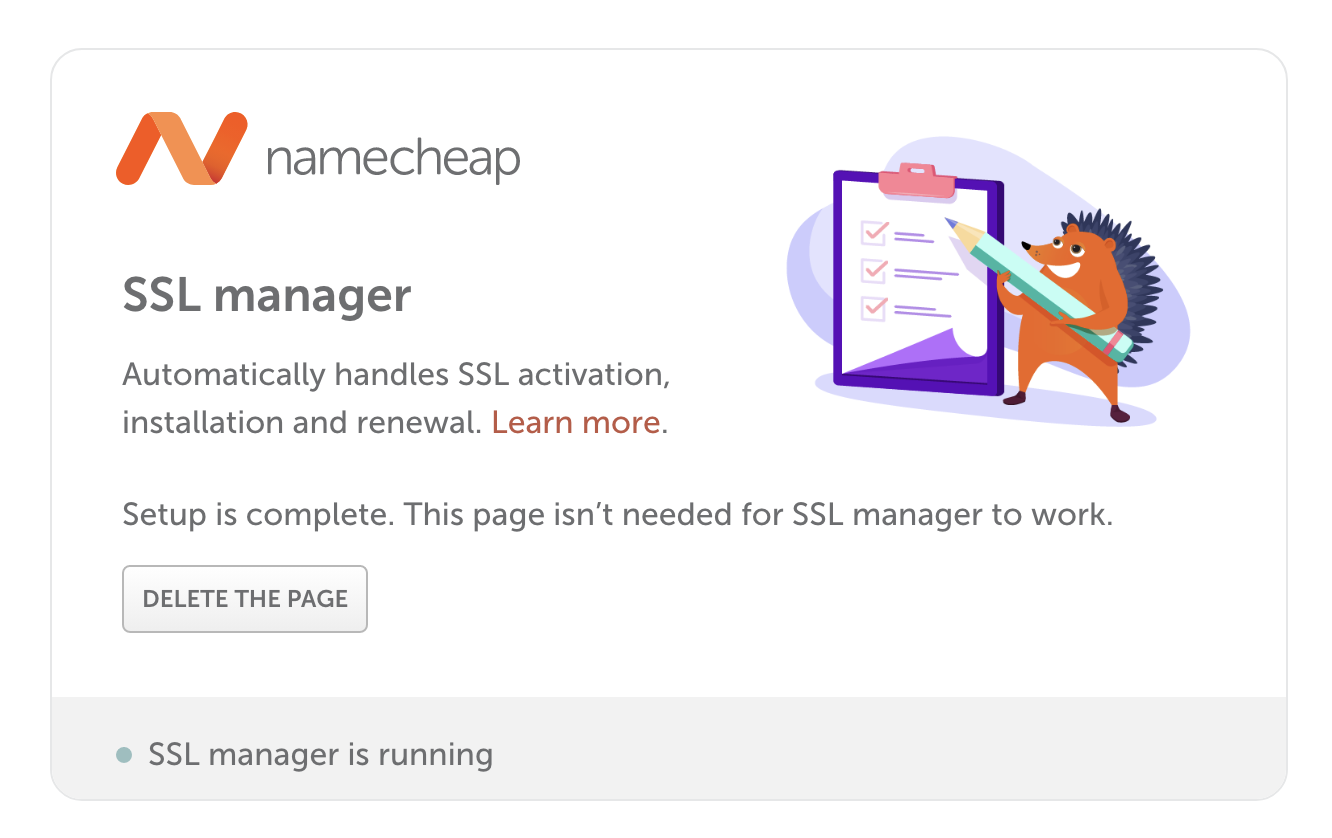Click the "Setup is complete" message text

pyautogui.click(x=617, y=516)
